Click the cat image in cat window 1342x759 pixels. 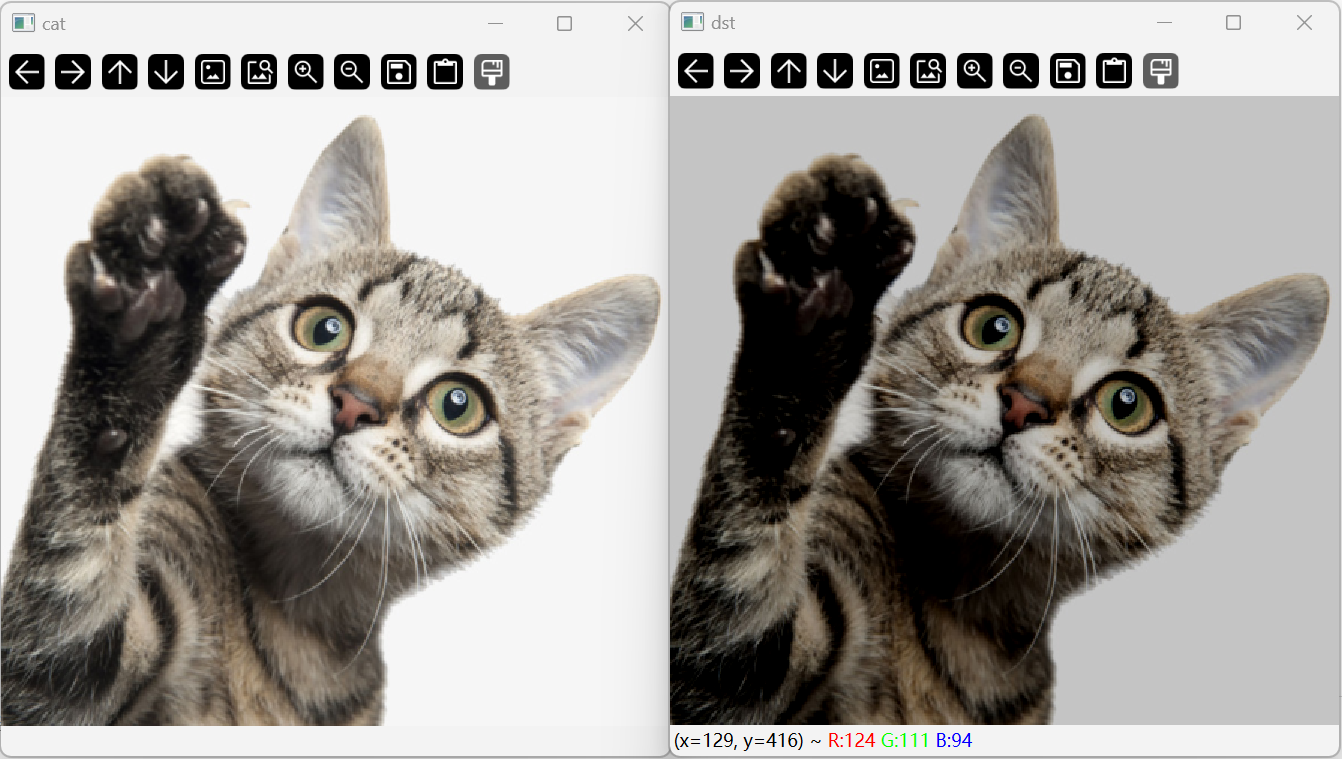tap(334, 411)
